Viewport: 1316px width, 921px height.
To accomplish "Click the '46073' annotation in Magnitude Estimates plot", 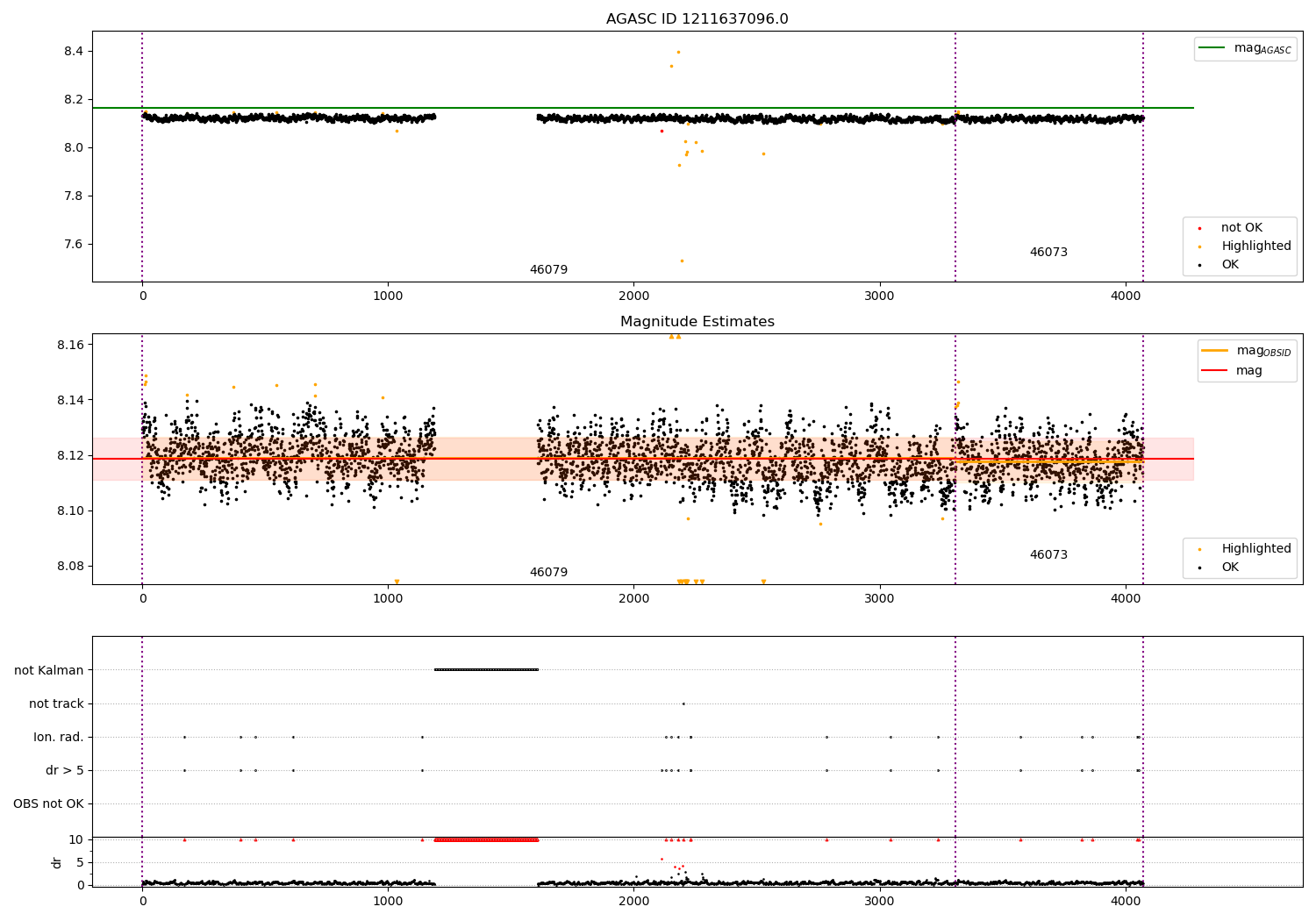I will (1048, 555).
